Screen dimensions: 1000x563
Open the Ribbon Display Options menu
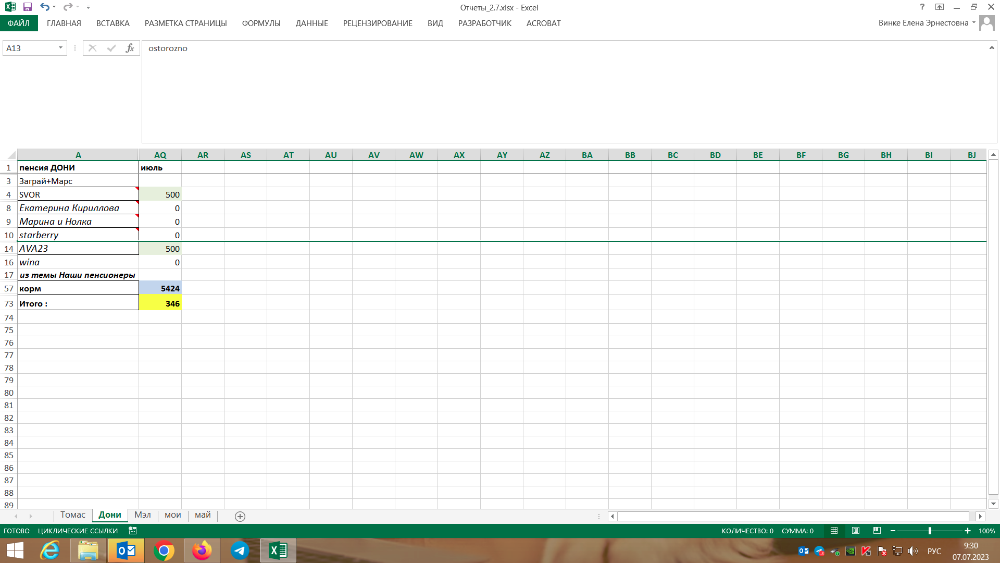coord(938,6)
